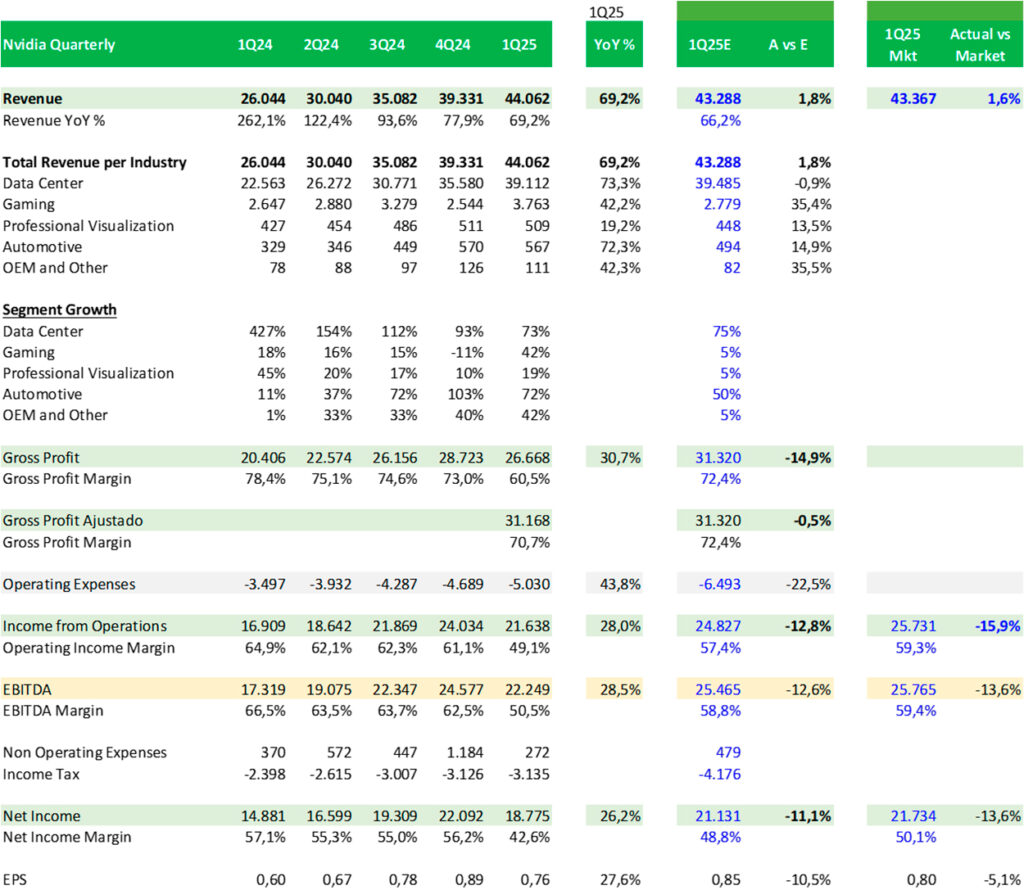Select the Automotive segment growth 4Q24 cell 103%
This screenshot has width=1024, height=890.
point(455,394)
